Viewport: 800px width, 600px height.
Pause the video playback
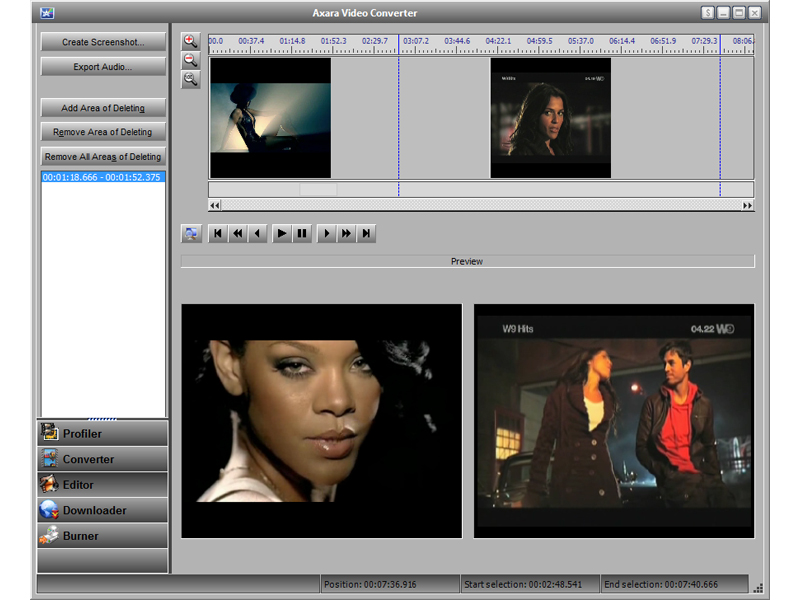[x=302, y=234]
